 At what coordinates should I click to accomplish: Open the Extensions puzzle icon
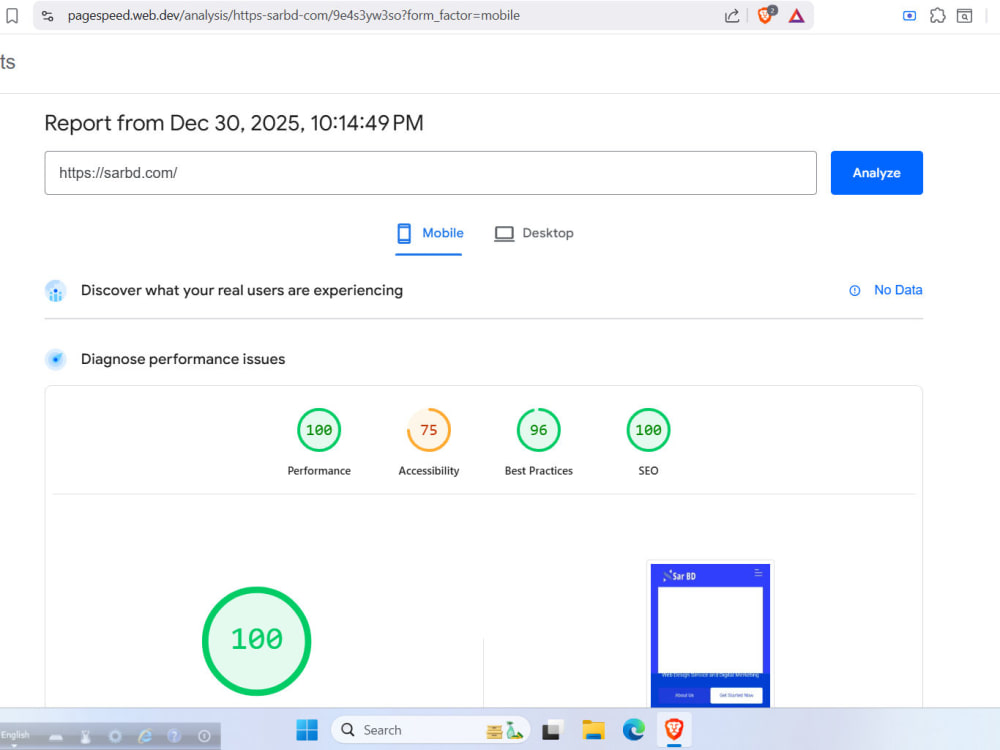click(938, 16)
